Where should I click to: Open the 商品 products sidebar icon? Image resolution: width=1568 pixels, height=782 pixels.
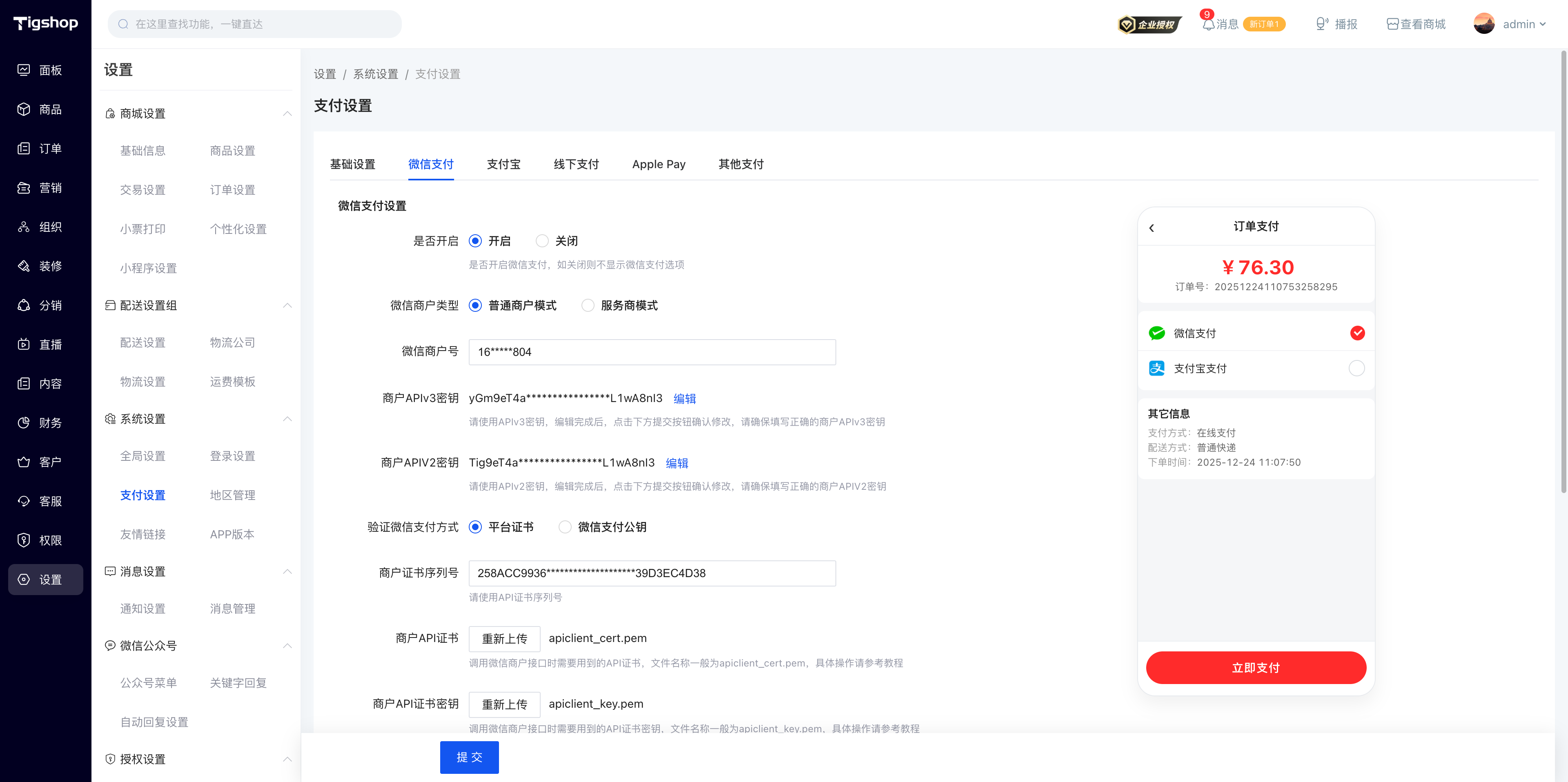[24, 109]
